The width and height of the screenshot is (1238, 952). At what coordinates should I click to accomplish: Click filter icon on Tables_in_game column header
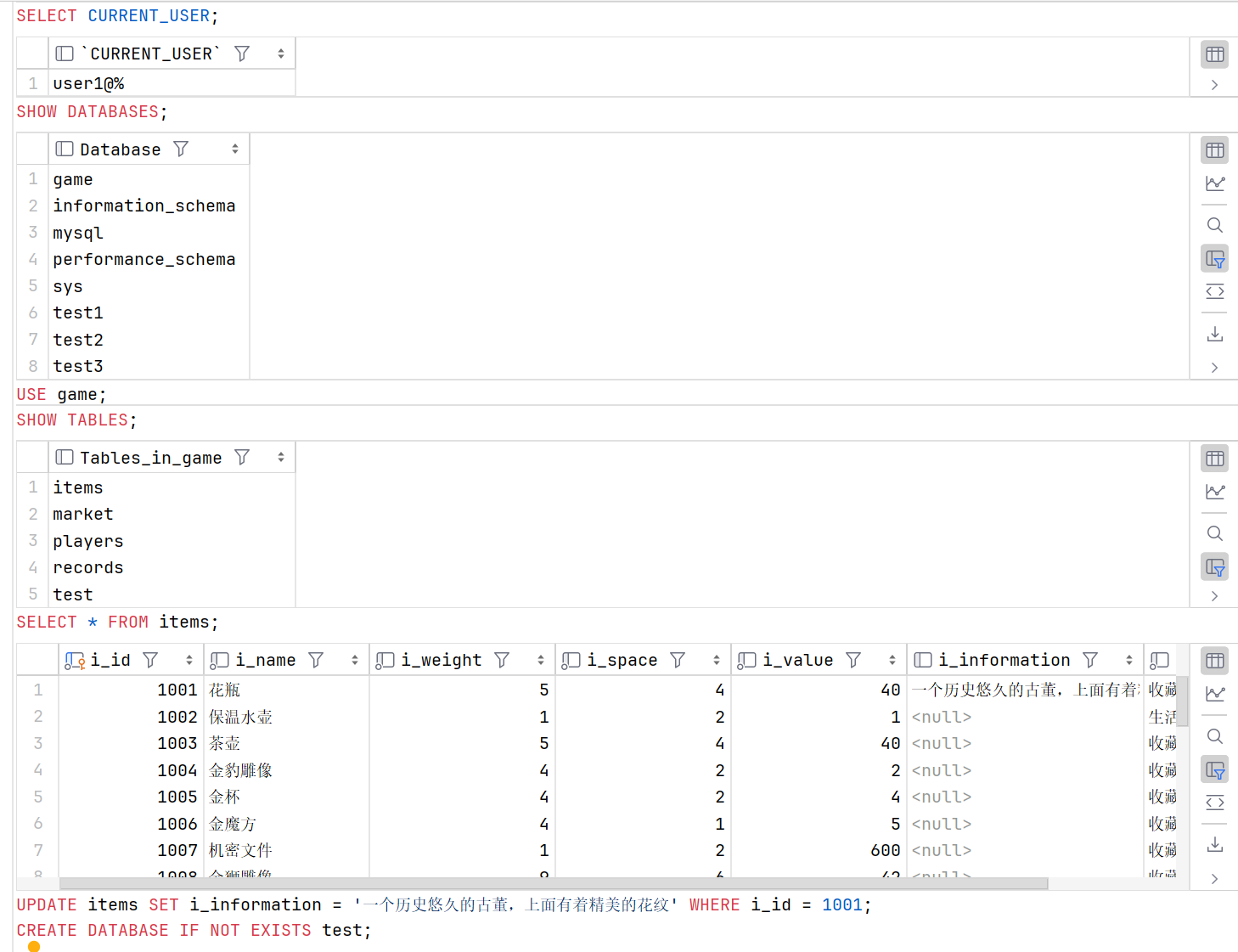[x=242, y=458]
